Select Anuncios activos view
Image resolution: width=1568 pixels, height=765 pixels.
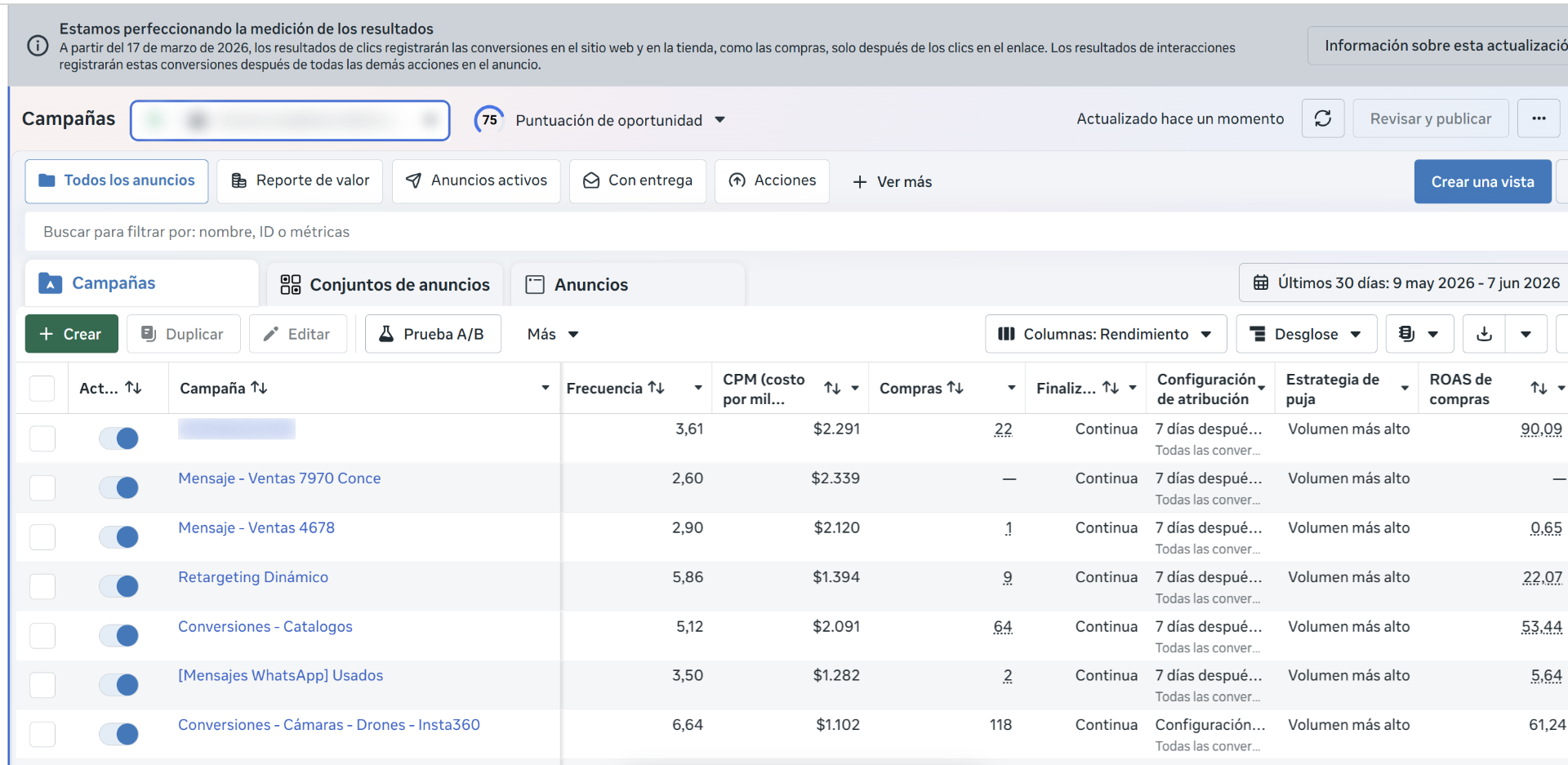476,180
